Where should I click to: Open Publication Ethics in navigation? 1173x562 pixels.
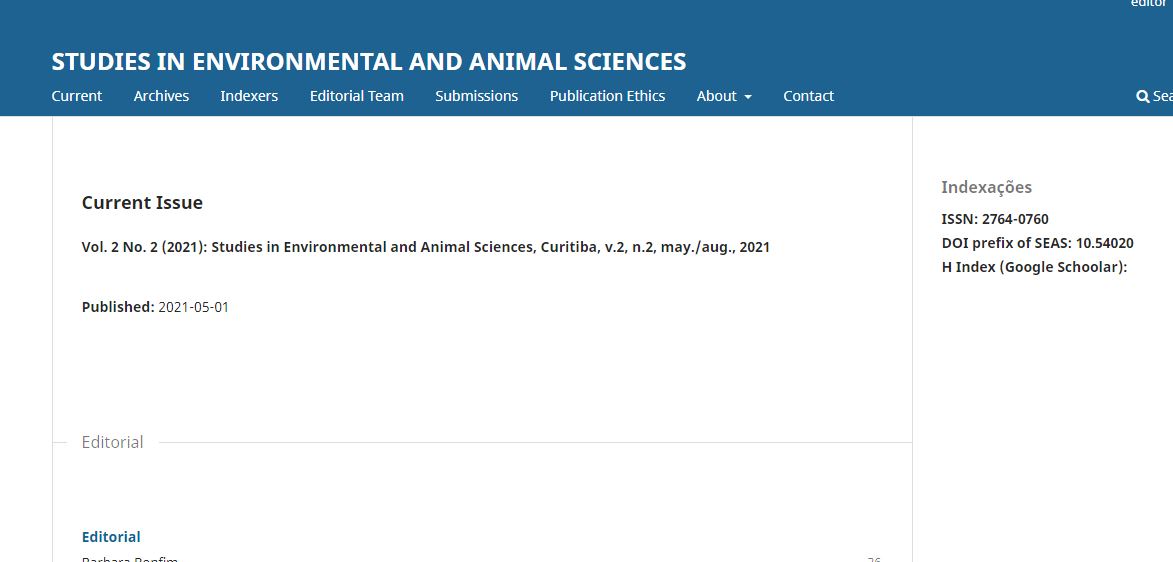point(607,96)
